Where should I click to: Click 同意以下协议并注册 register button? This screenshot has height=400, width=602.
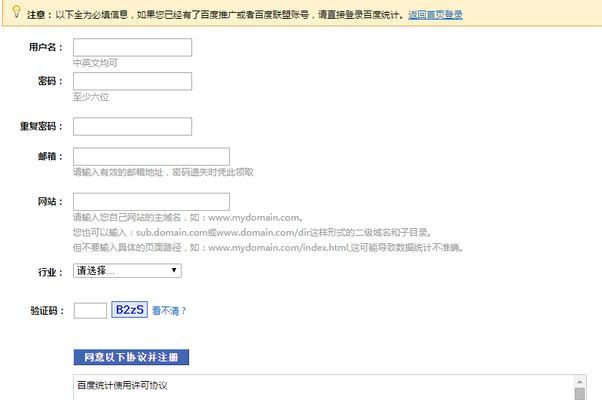coord(131,357)
